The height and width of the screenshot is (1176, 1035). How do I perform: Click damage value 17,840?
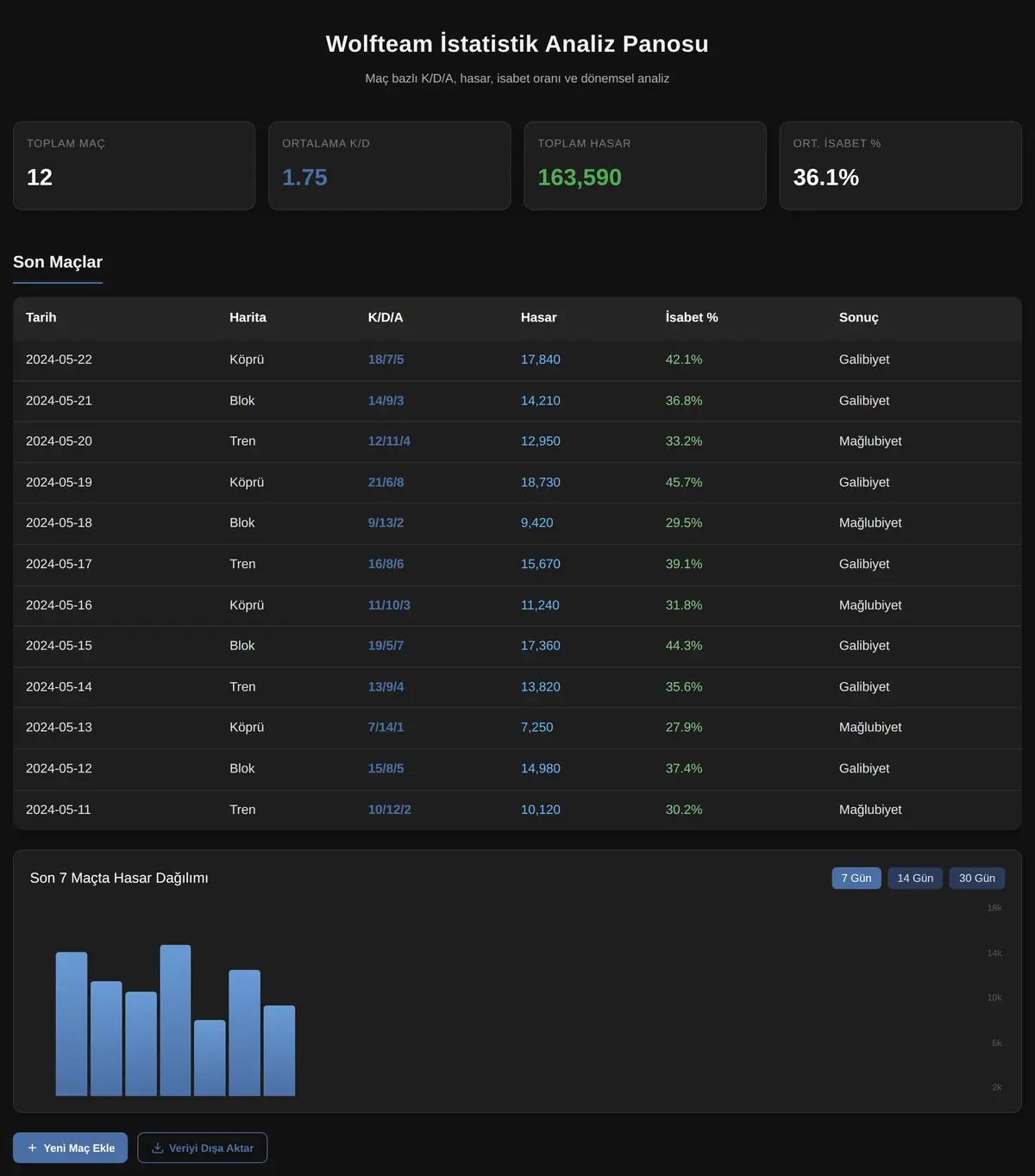tap(541, 360)
